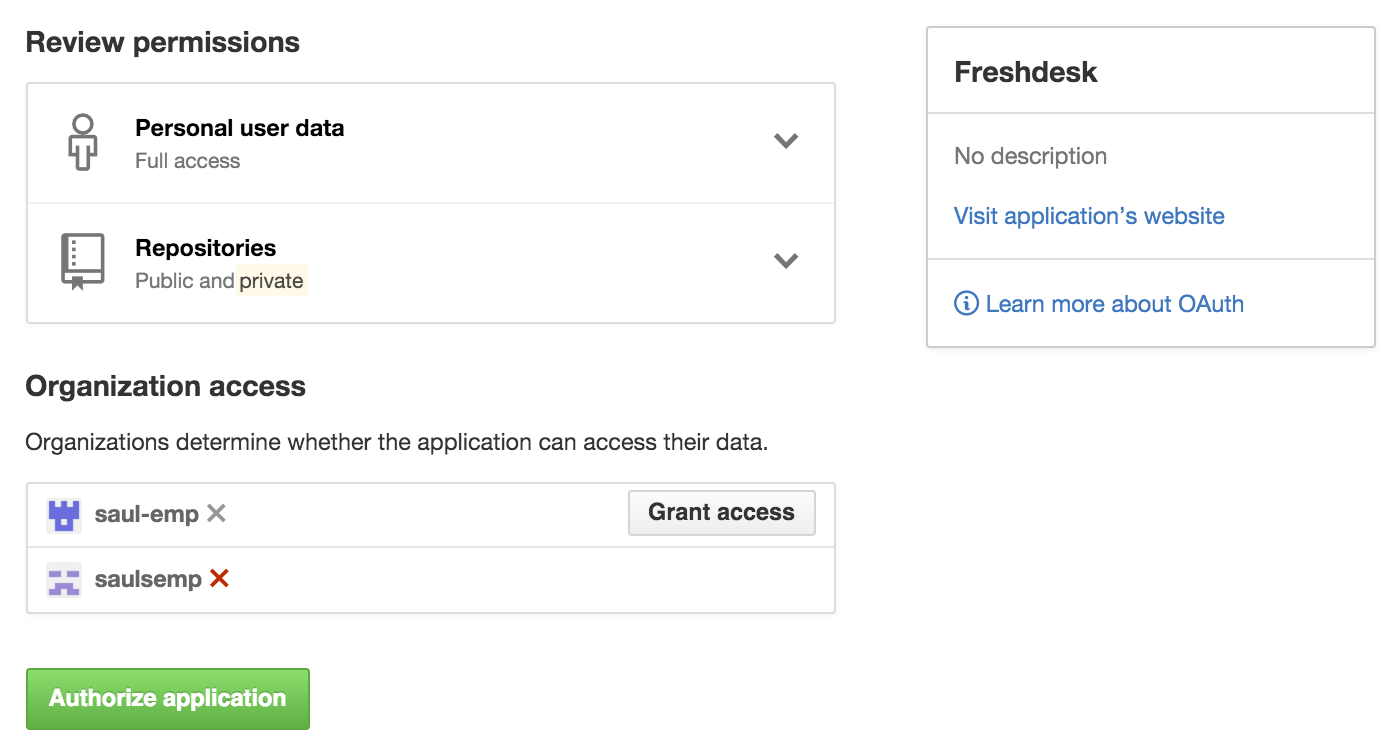This screenshot has height=752, width=1398.
Task: Click the Freshdesk application heading
Action: (1026, 72)
